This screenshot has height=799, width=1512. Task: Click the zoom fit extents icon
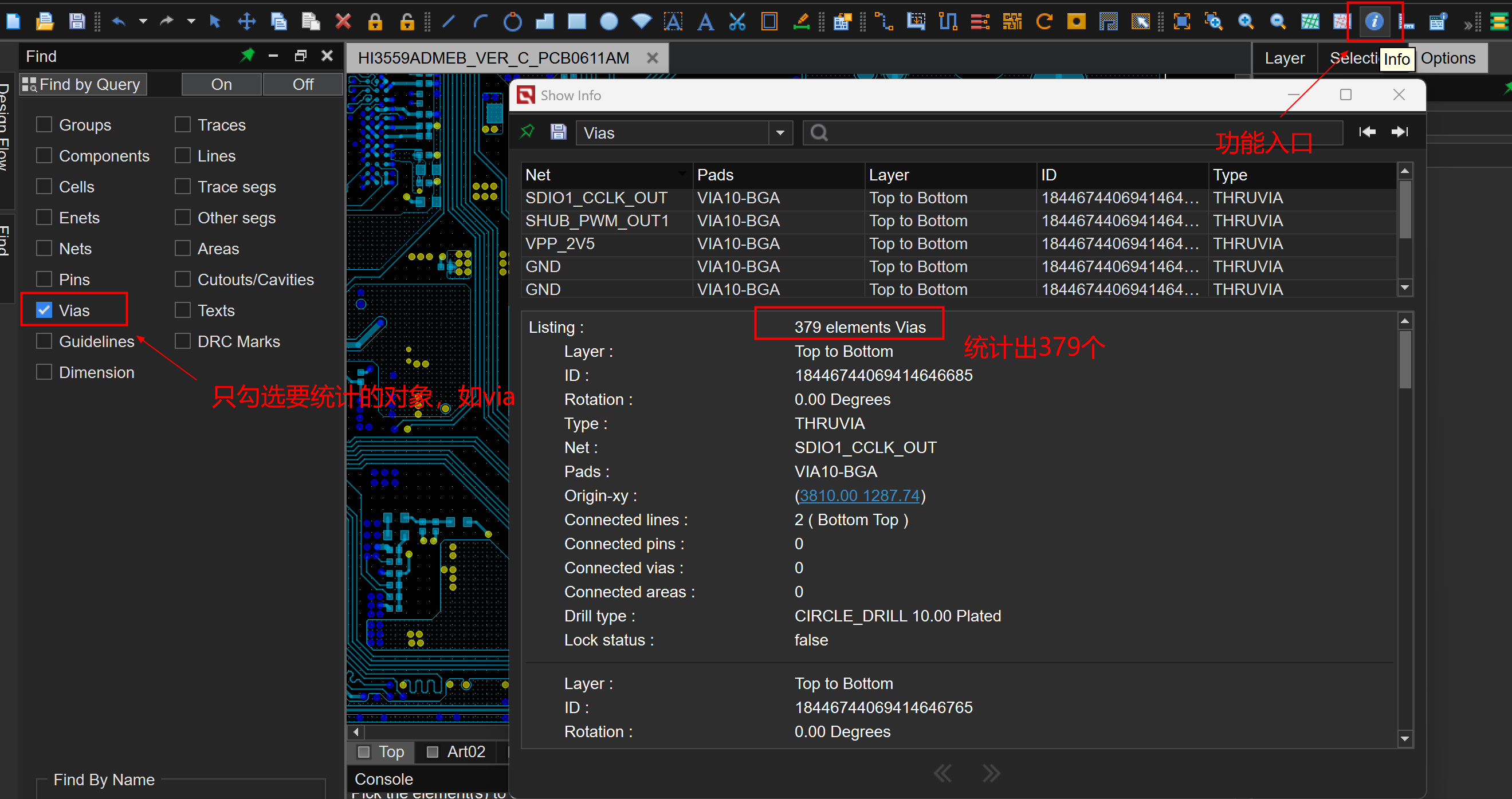coord(1181,22)
